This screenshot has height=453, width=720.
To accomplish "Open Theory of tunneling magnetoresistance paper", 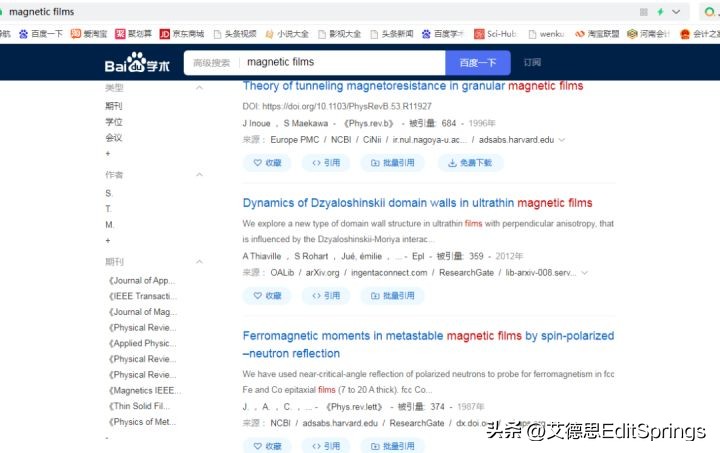I will (x=413, y=86).
